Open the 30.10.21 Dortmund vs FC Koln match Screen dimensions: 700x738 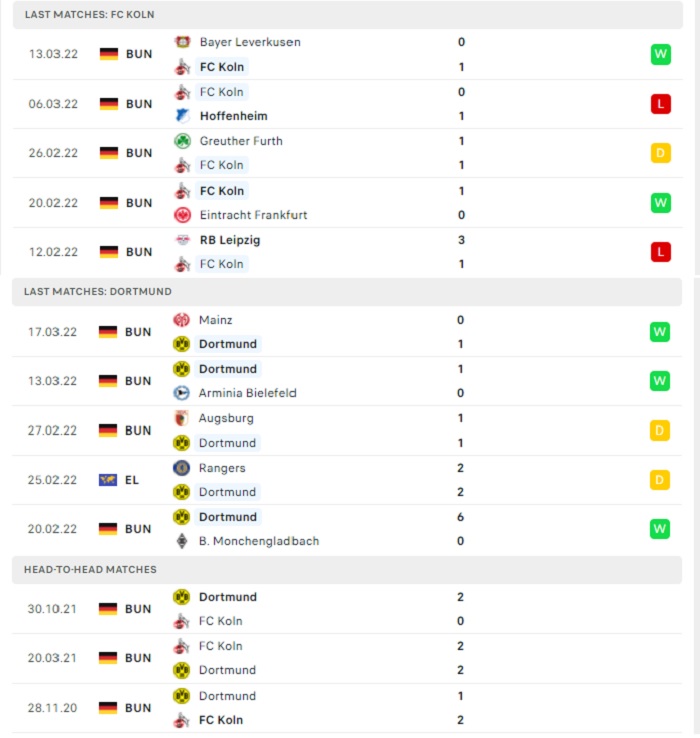coord(347,609)
